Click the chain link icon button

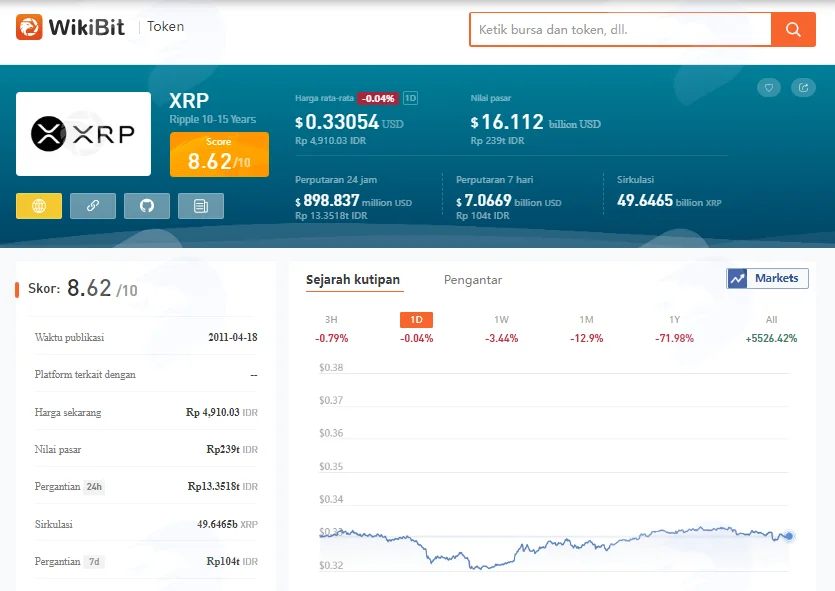coord(93,206)
